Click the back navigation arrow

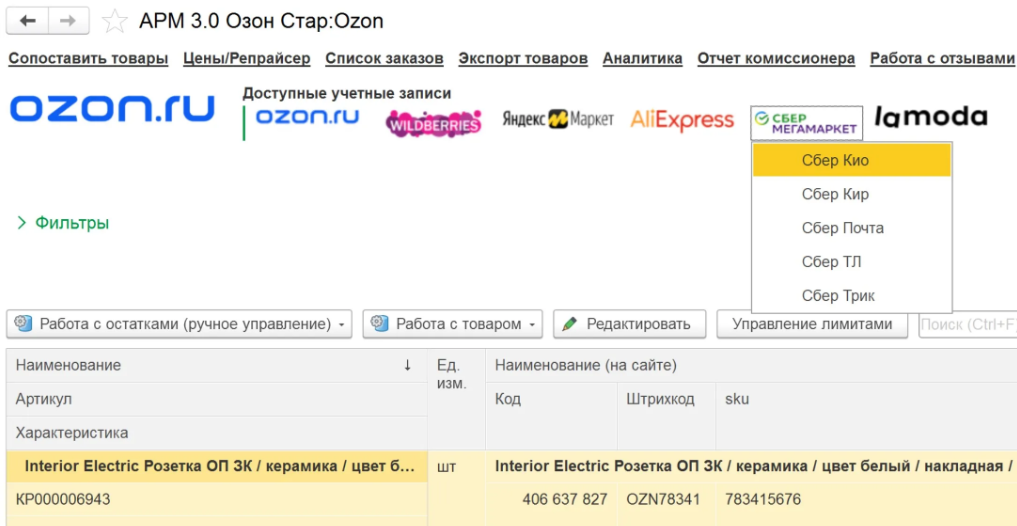[x=28, y=21]
